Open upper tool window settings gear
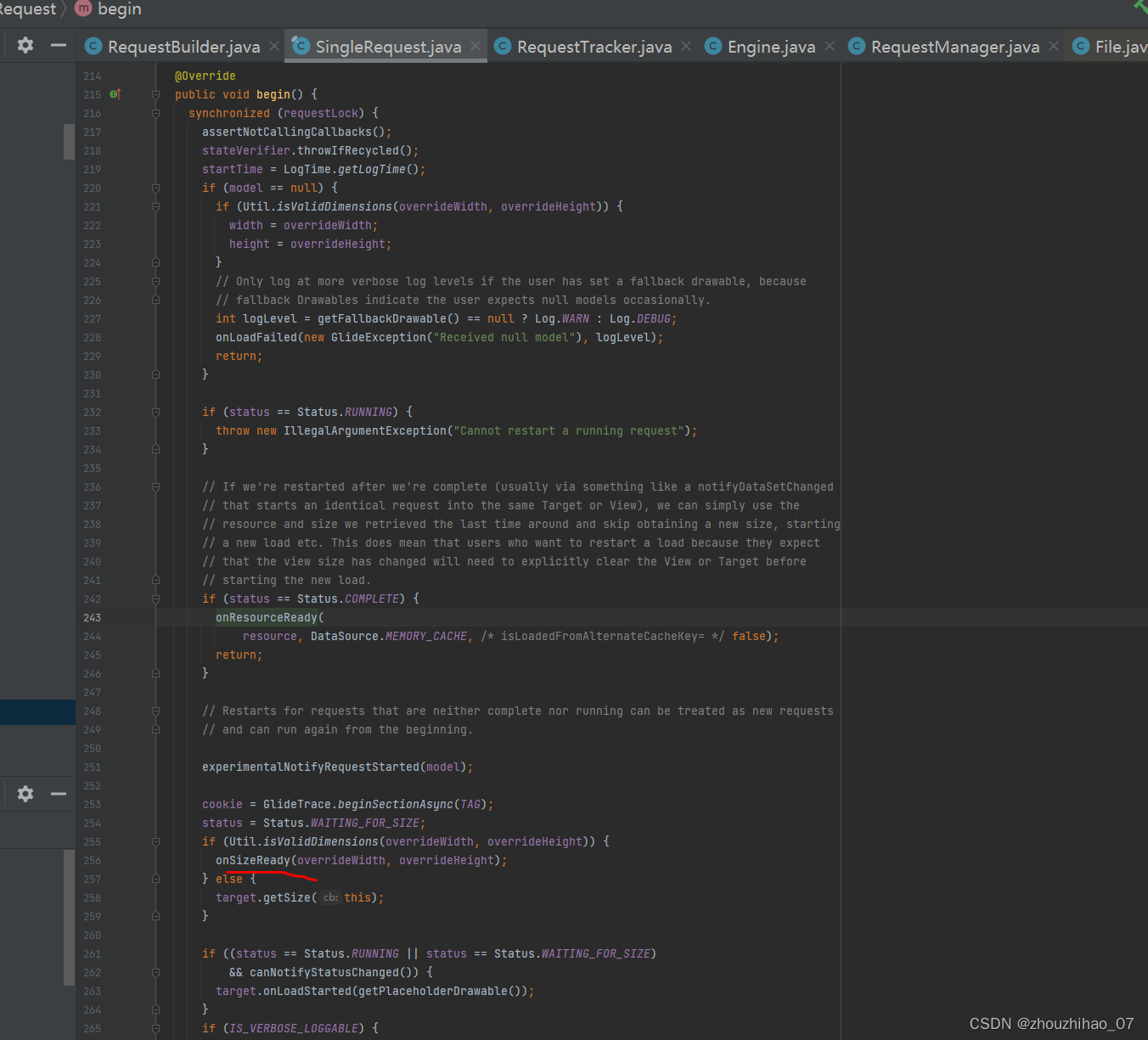Viewport: 1148px width, 1040px height. tap(25, 45)
